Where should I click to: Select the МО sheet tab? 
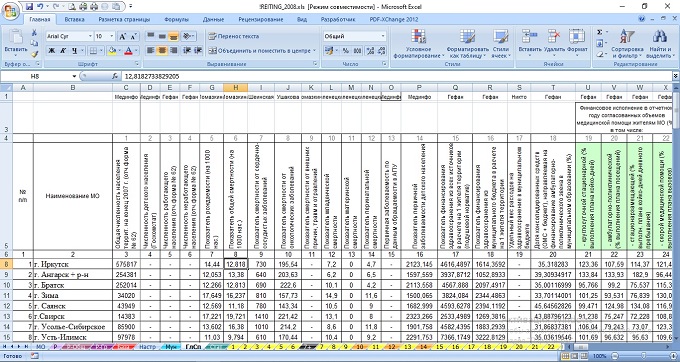click(41, 347)
